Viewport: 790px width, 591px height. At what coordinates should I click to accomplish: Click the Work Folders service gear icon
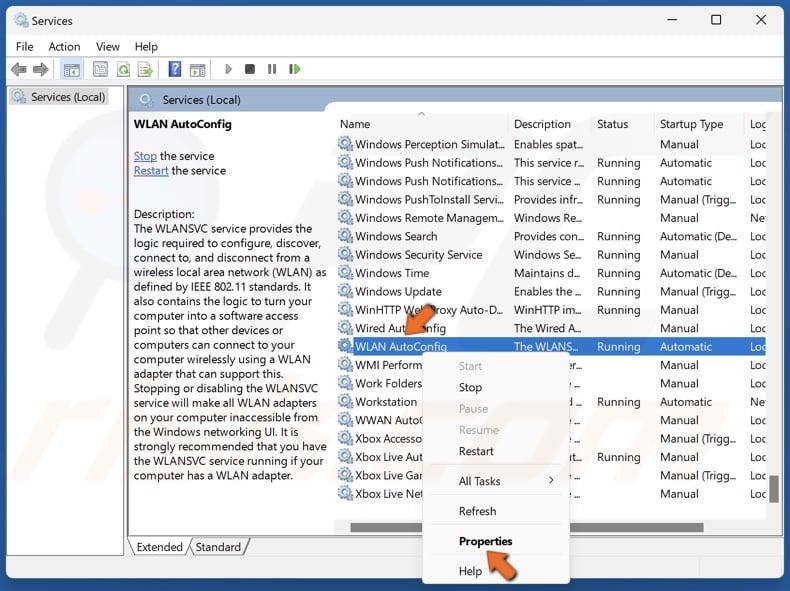point(345,383)
